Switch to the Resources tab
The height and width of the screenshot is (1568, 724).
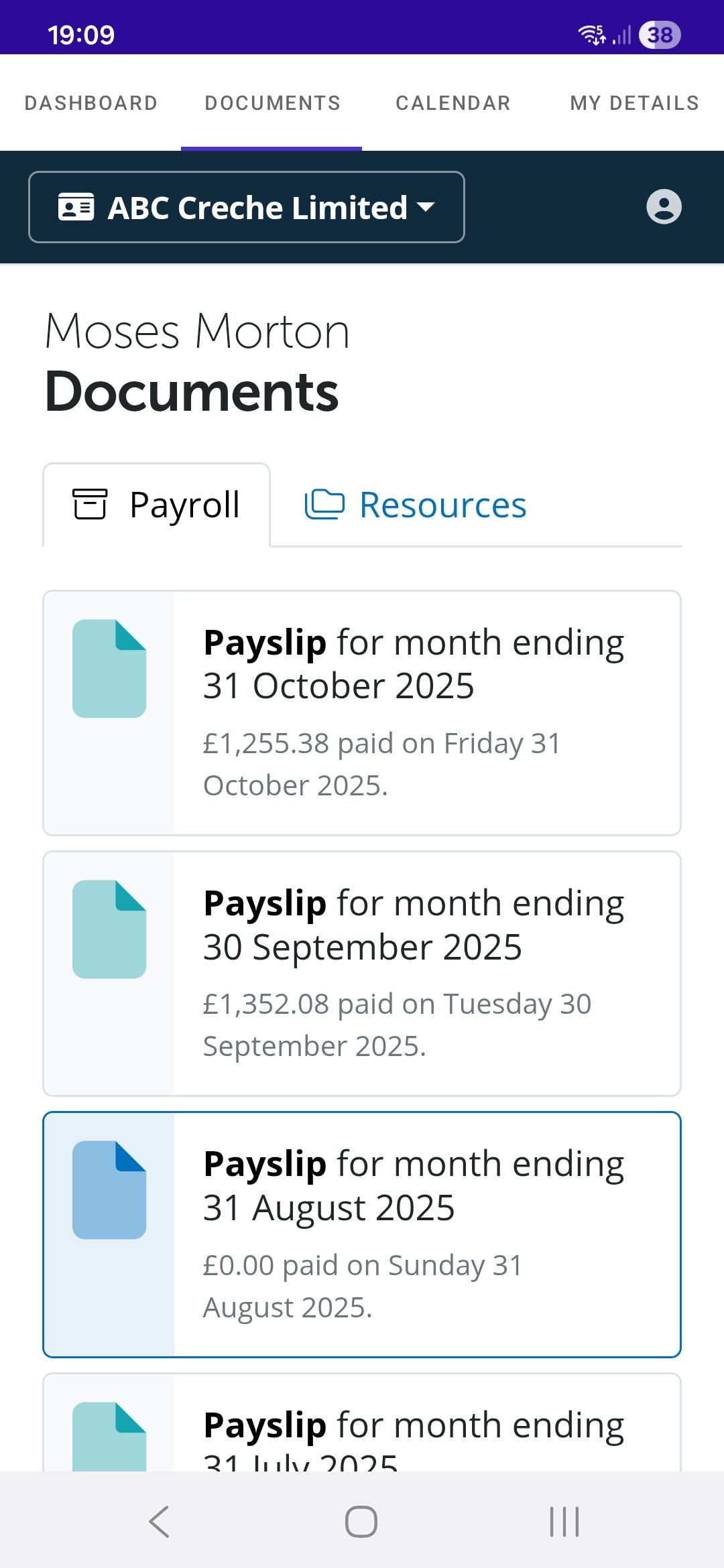pyautogui.click(x=416, y=505)
